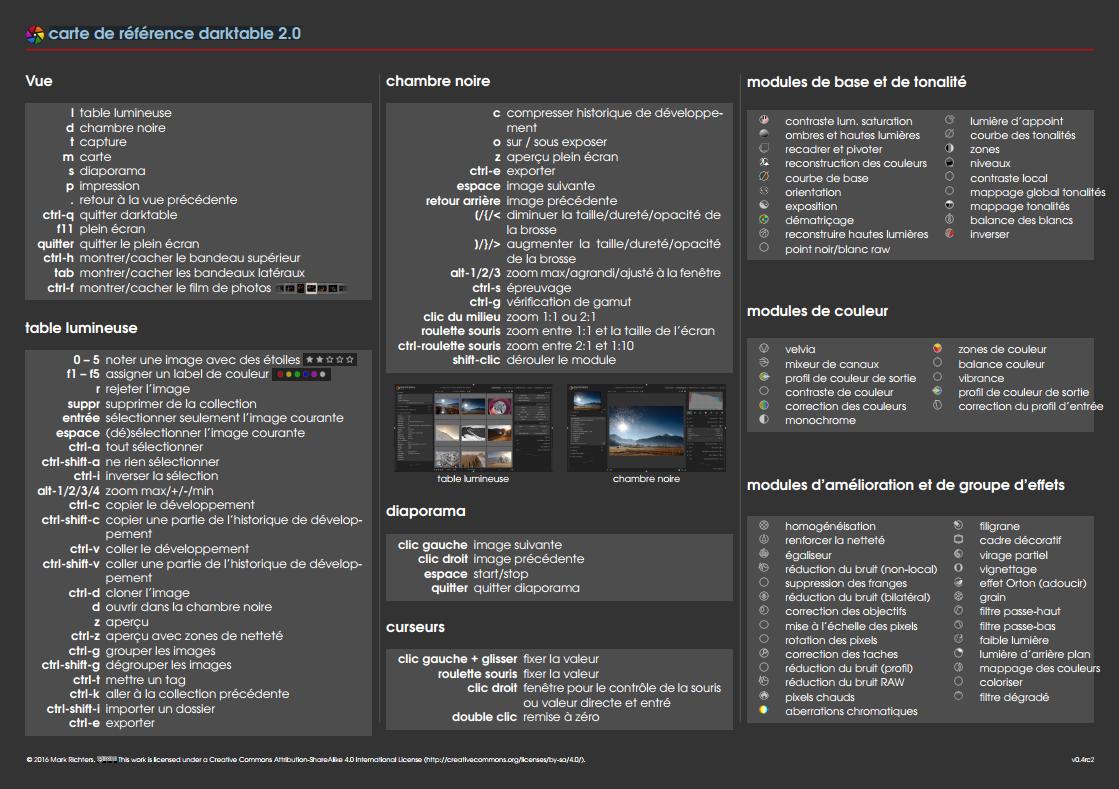This screenshot has height=789, width=1119.
Task: Click the "correction des couleurs" icon
Action: point(764,405)
